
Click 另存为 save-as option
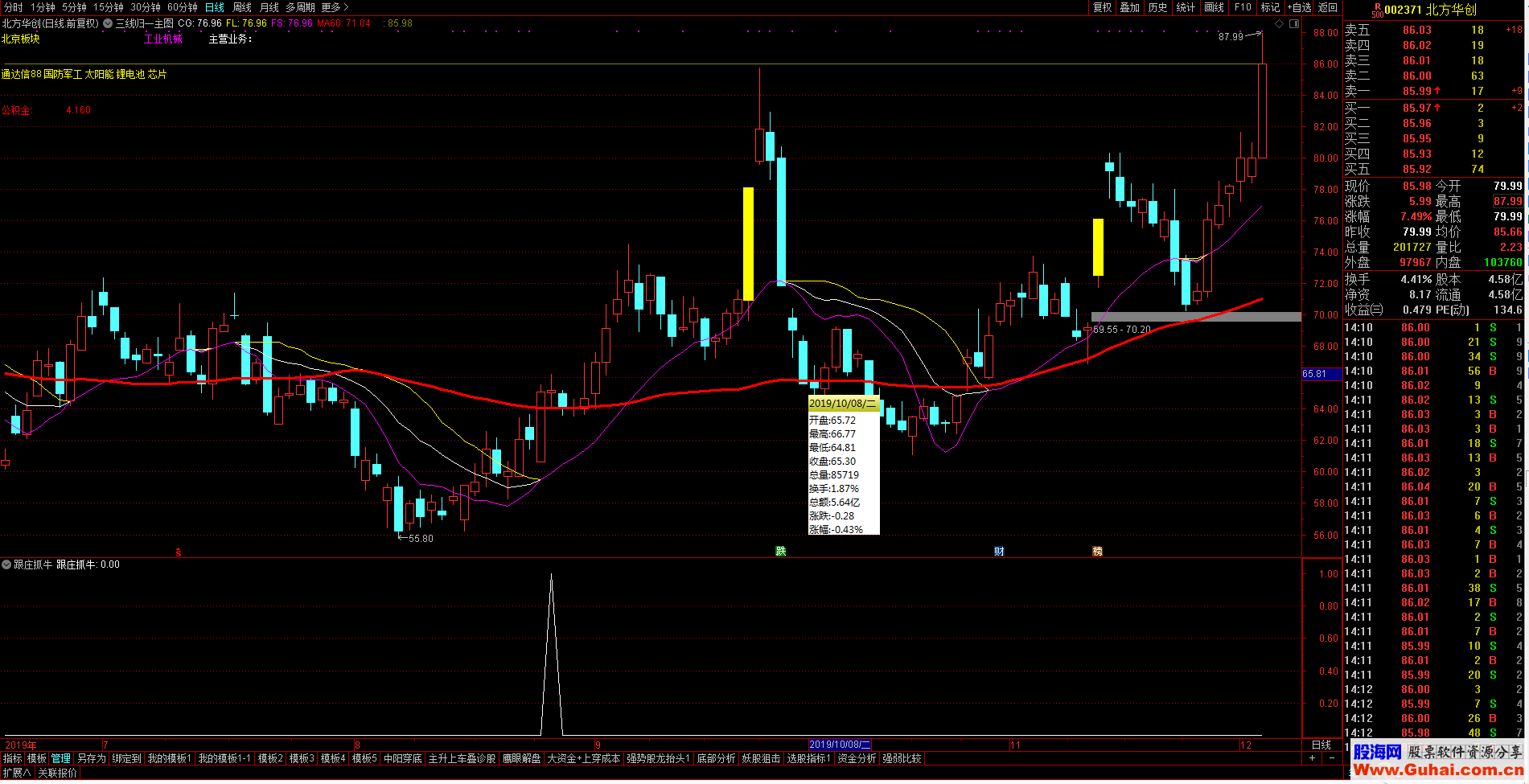point(92,758)
